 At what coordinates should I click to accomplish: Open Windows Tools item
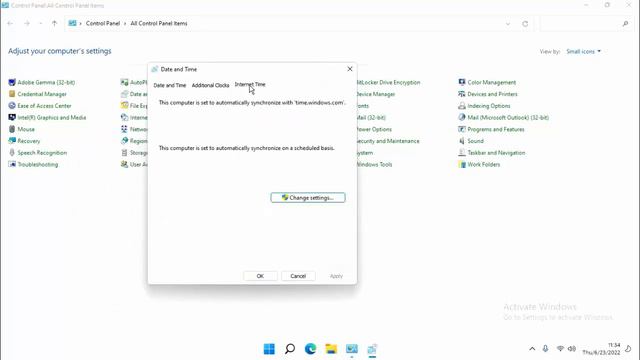[374, 164]
